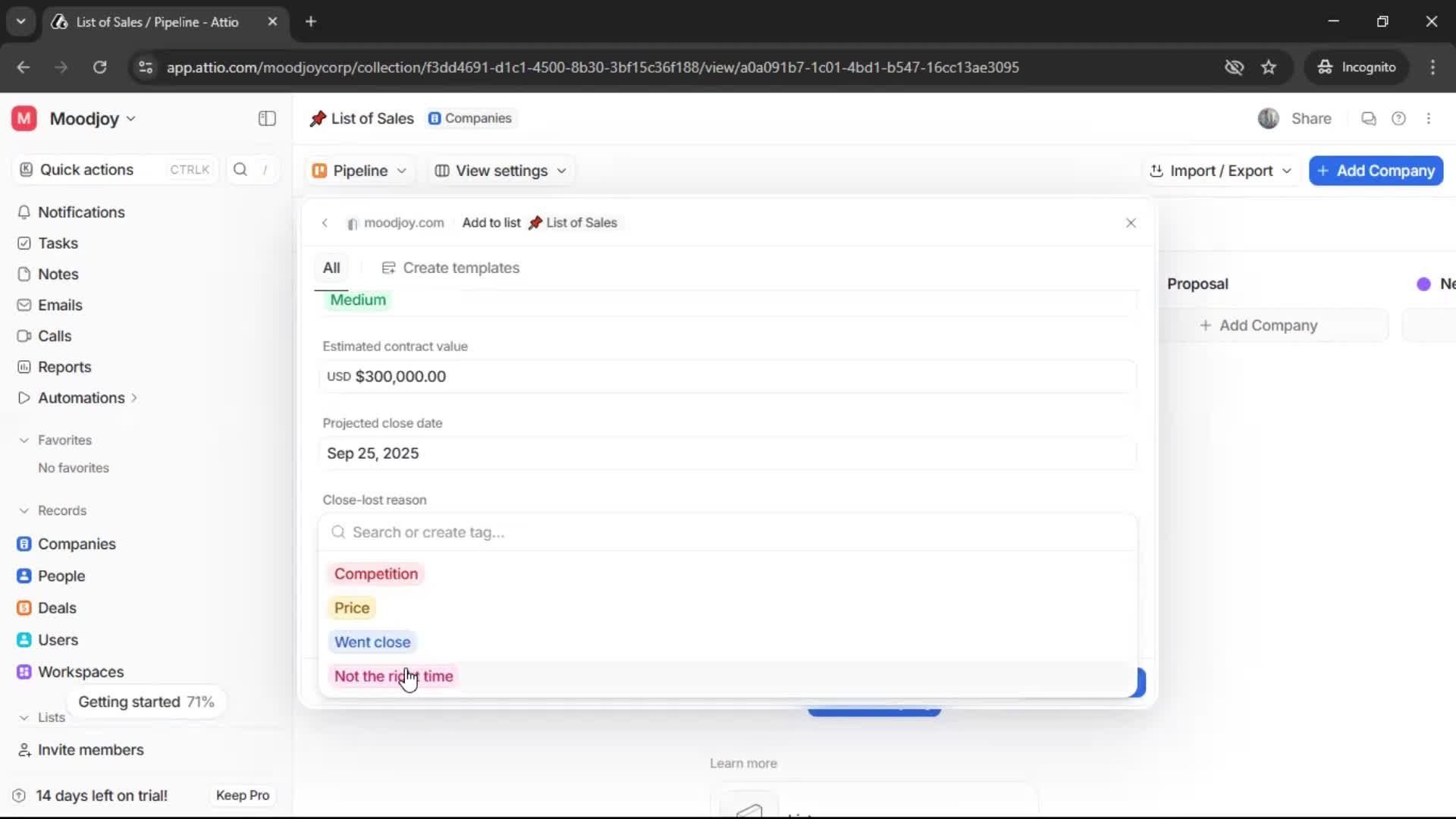The width and height of the screenshot is (1456, 819).
Task: Collapse the Records section
Action: point(25,510)
